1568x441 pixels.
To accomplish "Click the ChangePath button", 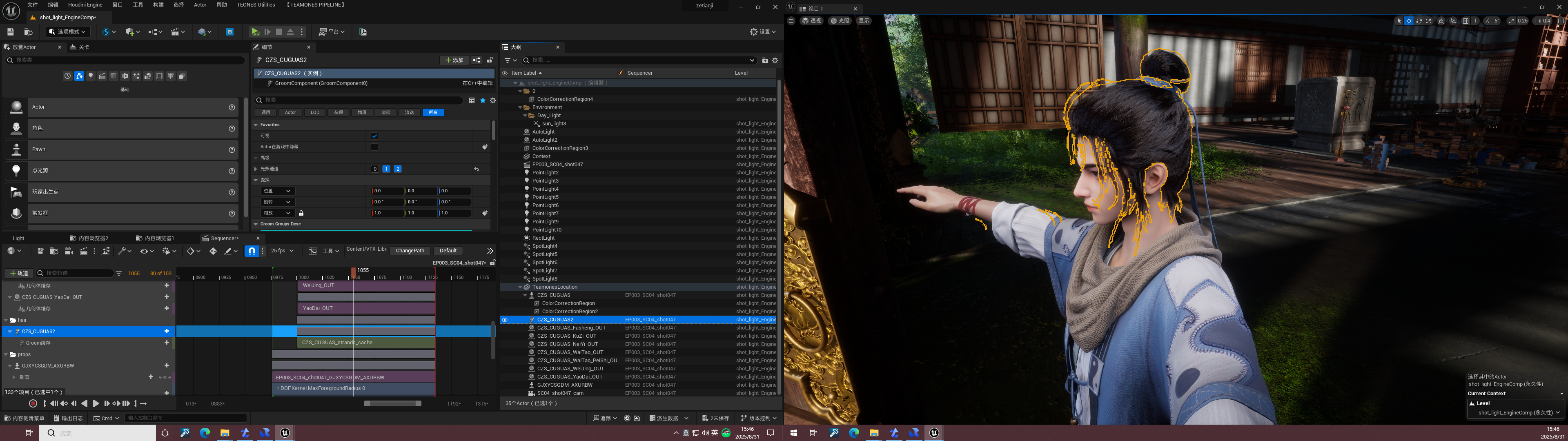I will pyautogui.click(x=410, y=251).
